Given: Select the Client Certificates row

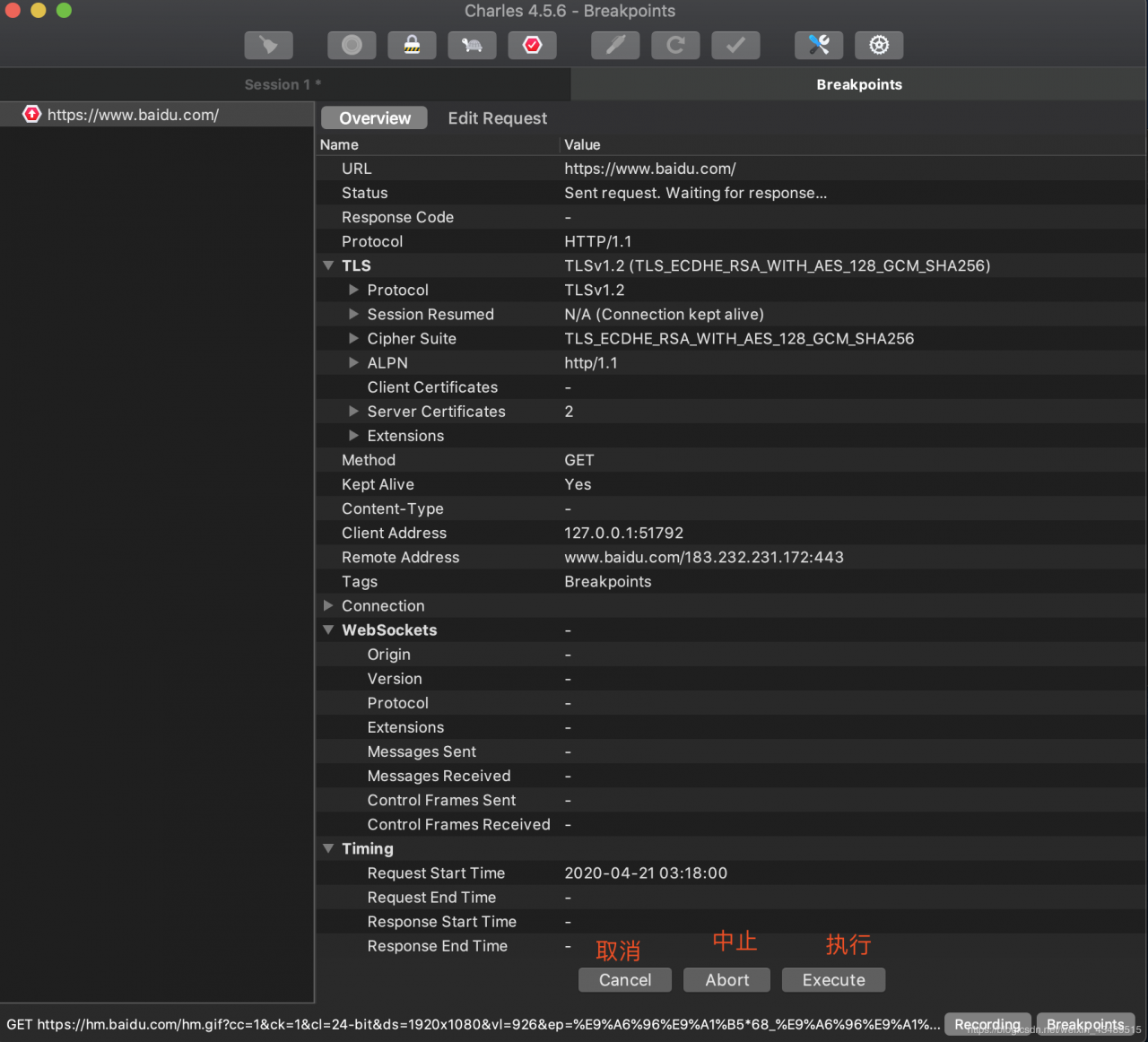Looking at the screenshot, I should tap(730, 386).
